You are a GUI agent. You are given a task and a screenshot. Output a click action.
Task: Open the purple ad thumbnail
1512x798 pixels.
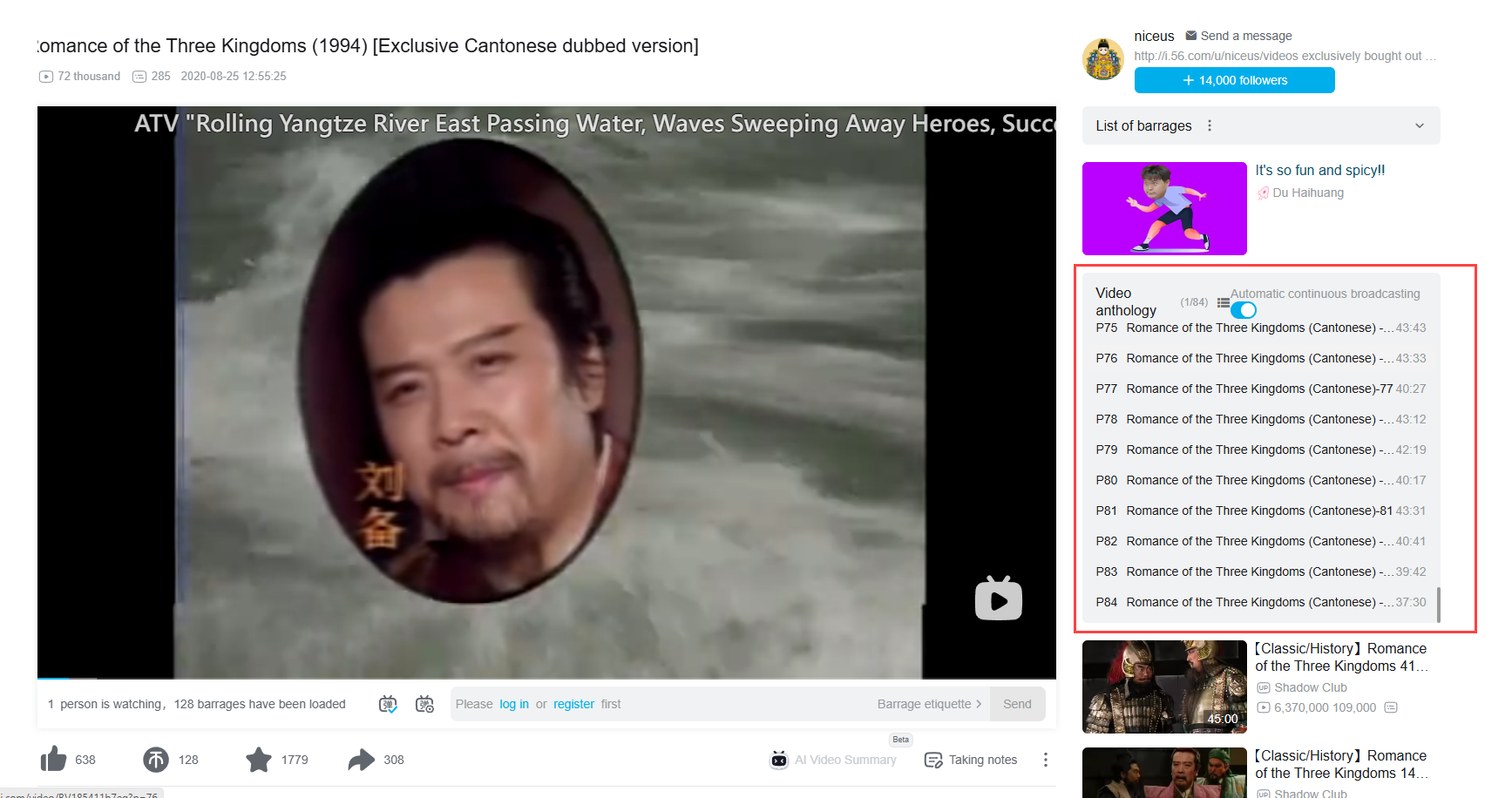[1164, 208]
